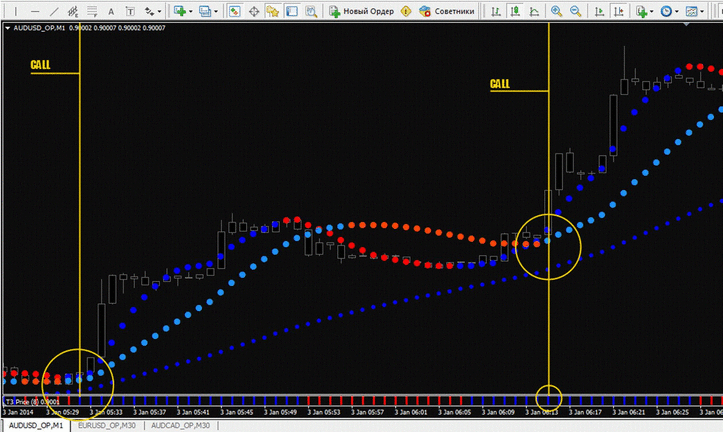The width and height of the screenshot is (723, 432).
Task: Click the Новый Ордер button
Action: (x=362, y=11)
